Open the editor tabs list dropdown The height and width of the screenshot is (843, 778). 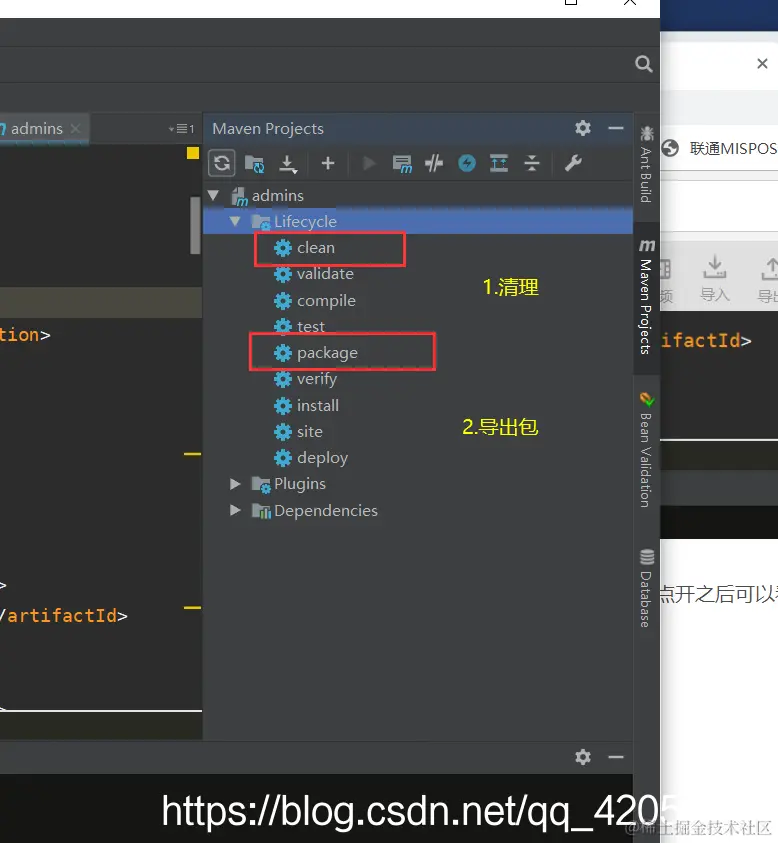(x=182, y=128)
